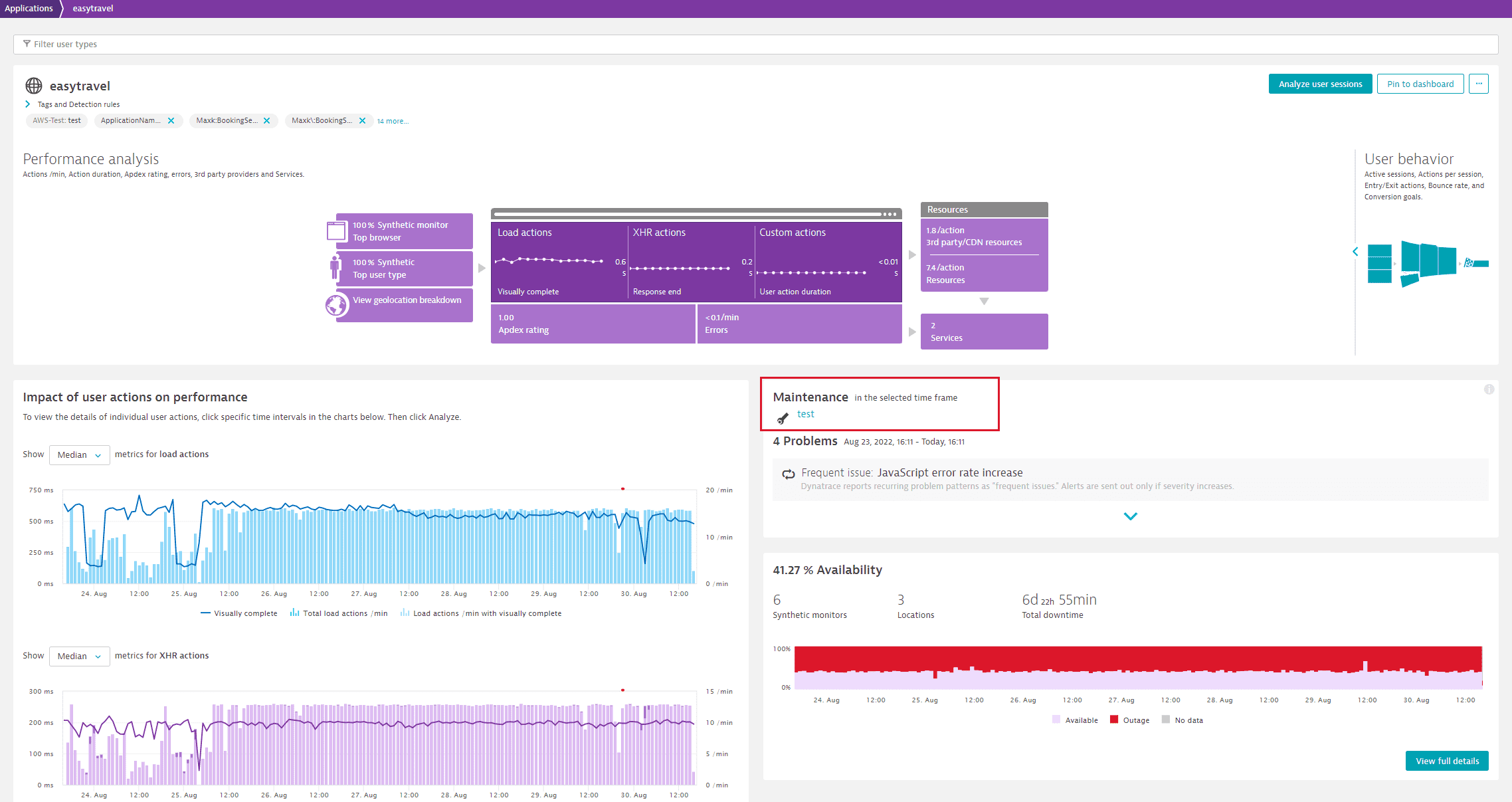Image resolution: width=1512 pixels, height=802 pixels.
Task: Focus the Filter user types field
Action: tap(755, 44)
